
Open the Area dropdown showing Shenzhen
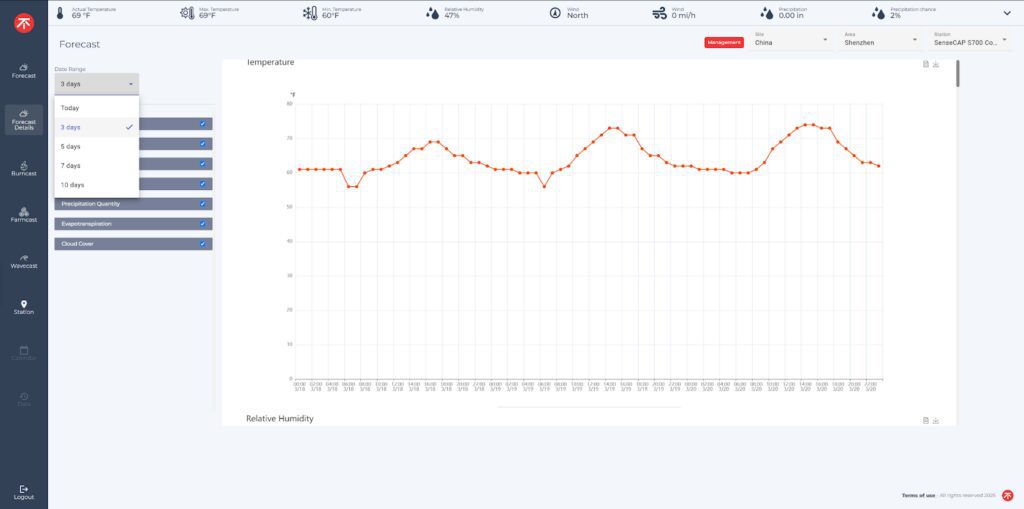pyautogui.click(x=880, y=41)
